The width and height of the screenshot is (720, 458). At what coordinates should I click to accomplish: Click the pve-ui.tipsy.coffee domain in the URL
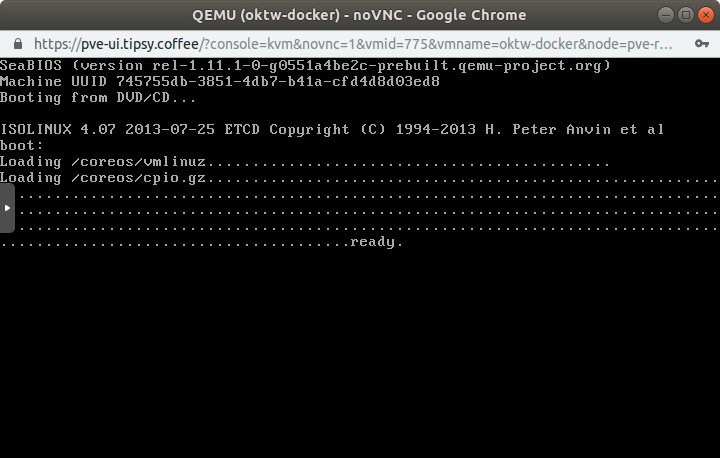140,44
